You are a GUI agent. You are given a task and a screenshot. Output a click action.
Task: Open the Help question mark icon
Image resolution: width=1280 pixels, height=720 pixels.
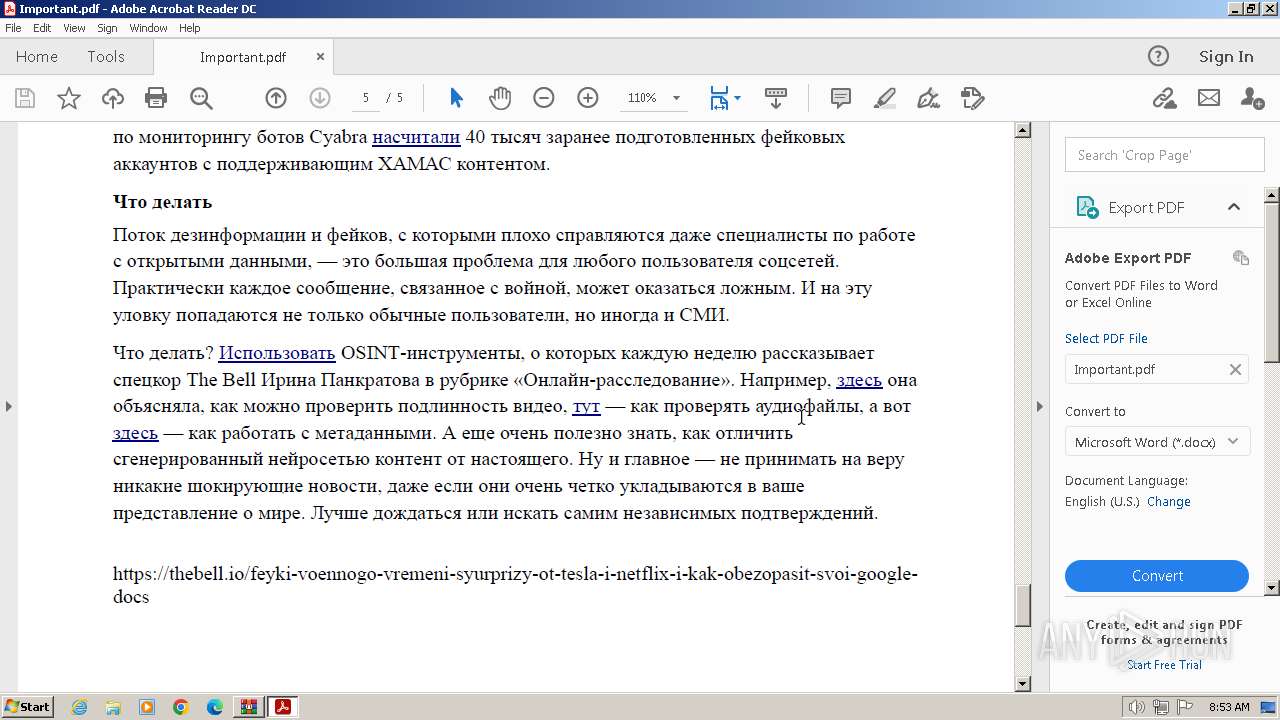(1158, 56)
